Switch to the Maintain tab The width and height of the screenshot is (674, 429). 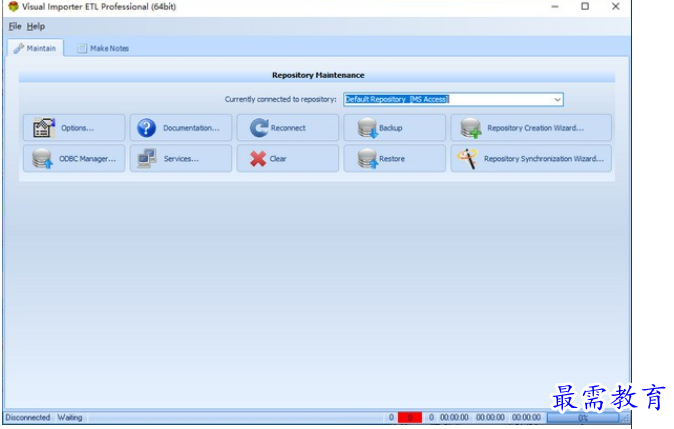click(36, 48)
